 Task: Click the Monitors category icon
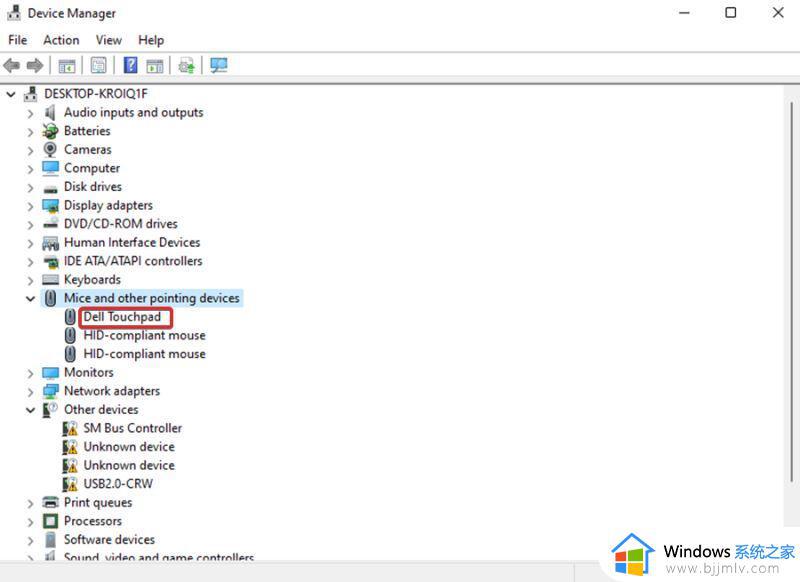point(51,373)
